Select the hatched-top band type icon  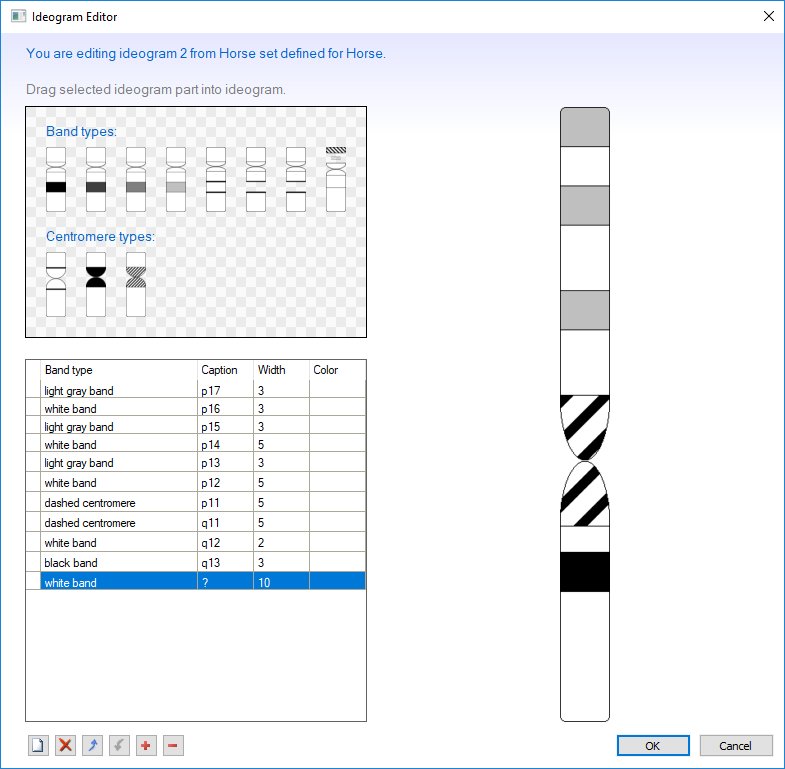tap(336, 179)
